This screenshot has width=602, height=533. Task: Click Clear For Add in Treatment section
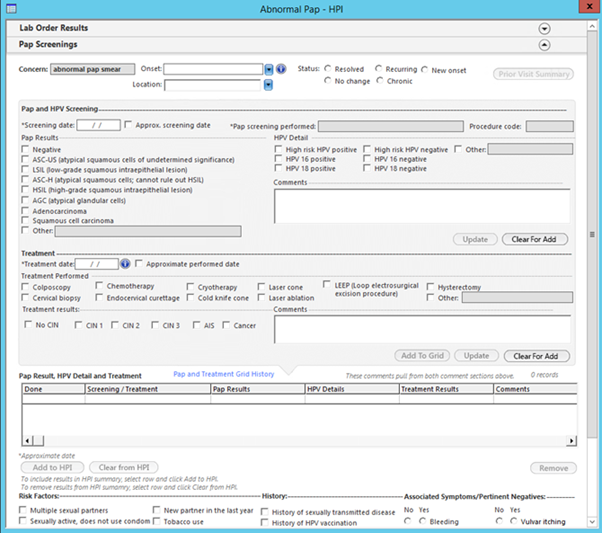pos(536,356)
